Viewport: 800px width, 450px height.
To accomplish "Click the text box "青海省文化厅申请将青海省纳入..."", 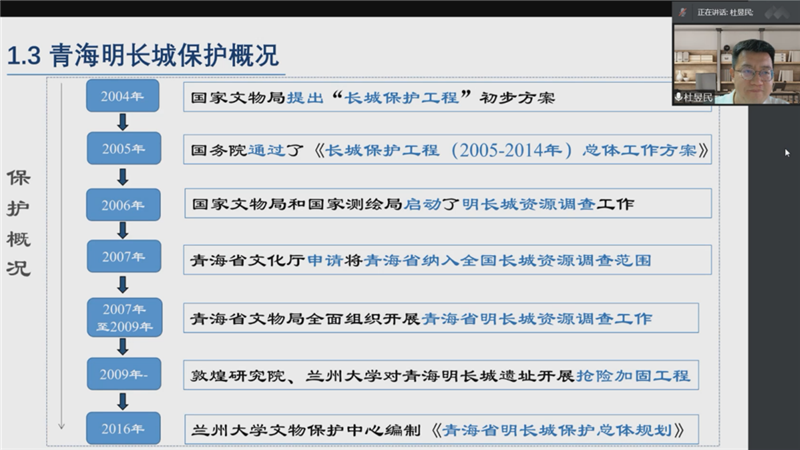I will [447, 260].
